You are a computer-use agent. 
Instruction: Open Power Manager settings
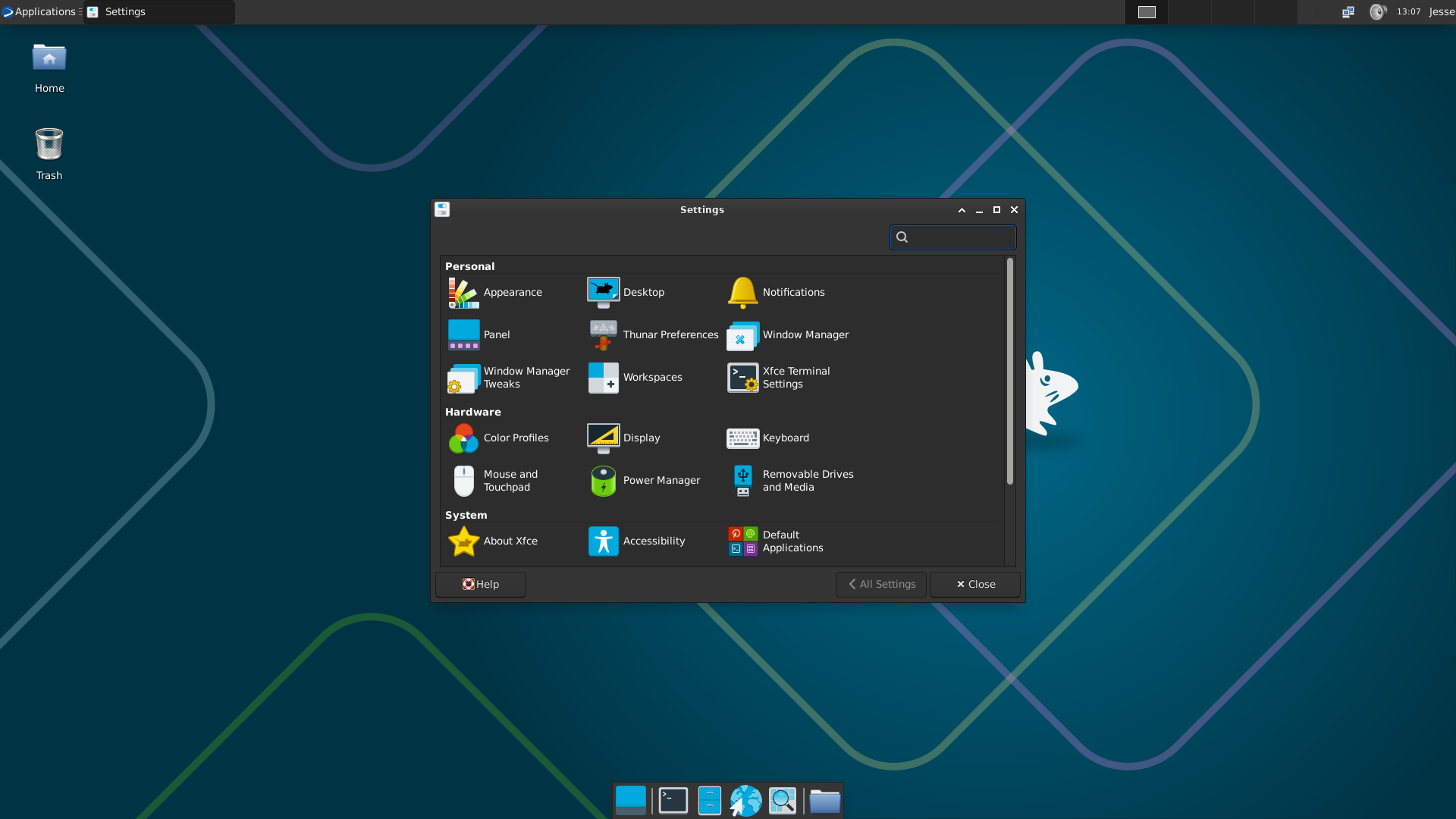pos(645,481)
